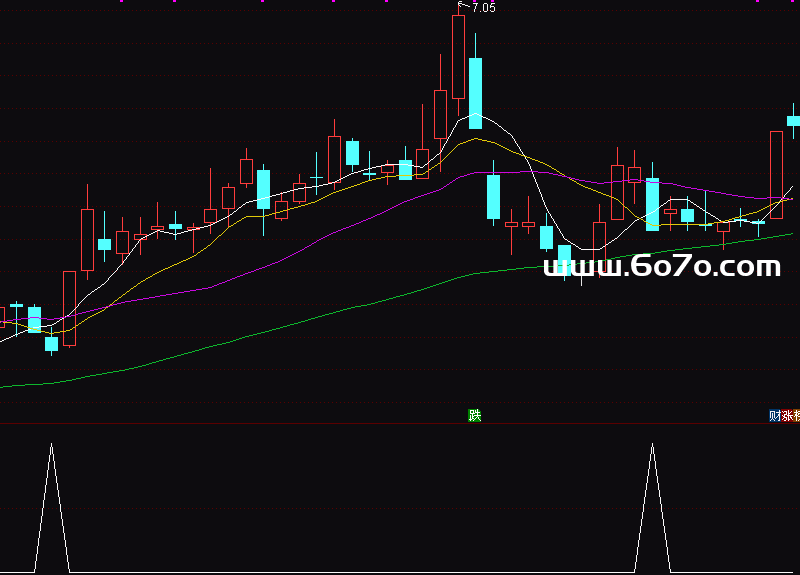The image size is (800, 575).
Task: Click the first white spike in indicator panel
Action: (x=52, y=450)
